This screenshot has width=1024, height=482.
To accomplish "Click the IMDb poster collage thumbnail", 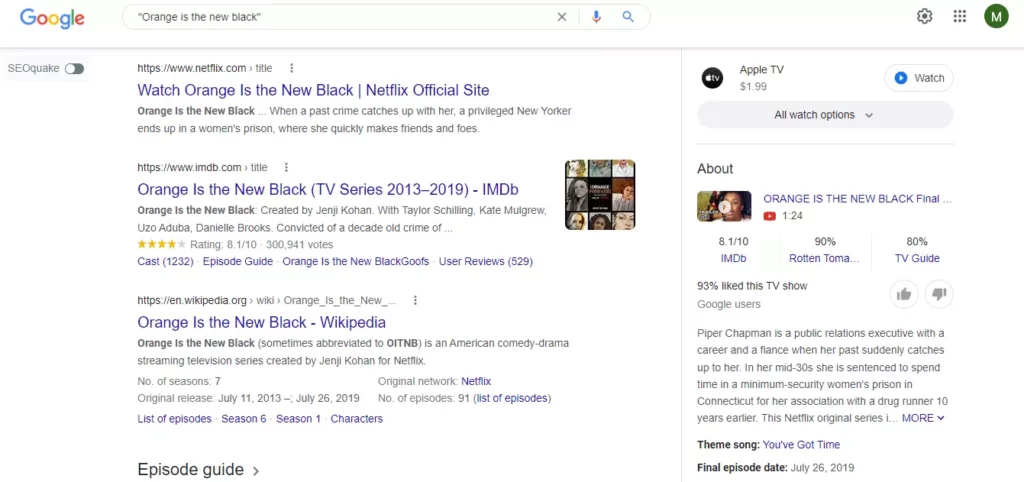I will click(600, 195).
